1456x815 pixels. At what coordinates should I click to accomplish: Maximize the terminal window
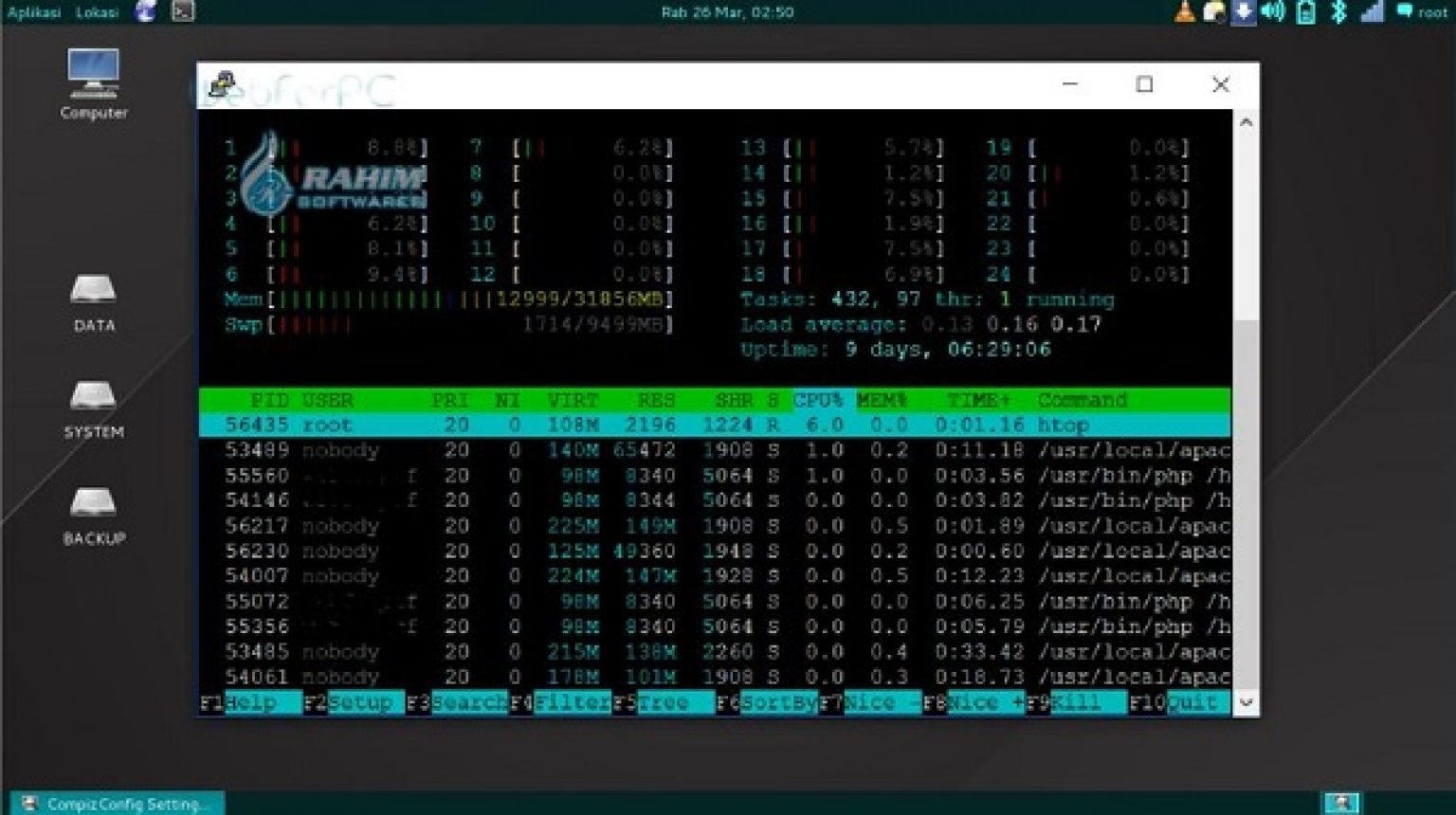point(1145,84)
